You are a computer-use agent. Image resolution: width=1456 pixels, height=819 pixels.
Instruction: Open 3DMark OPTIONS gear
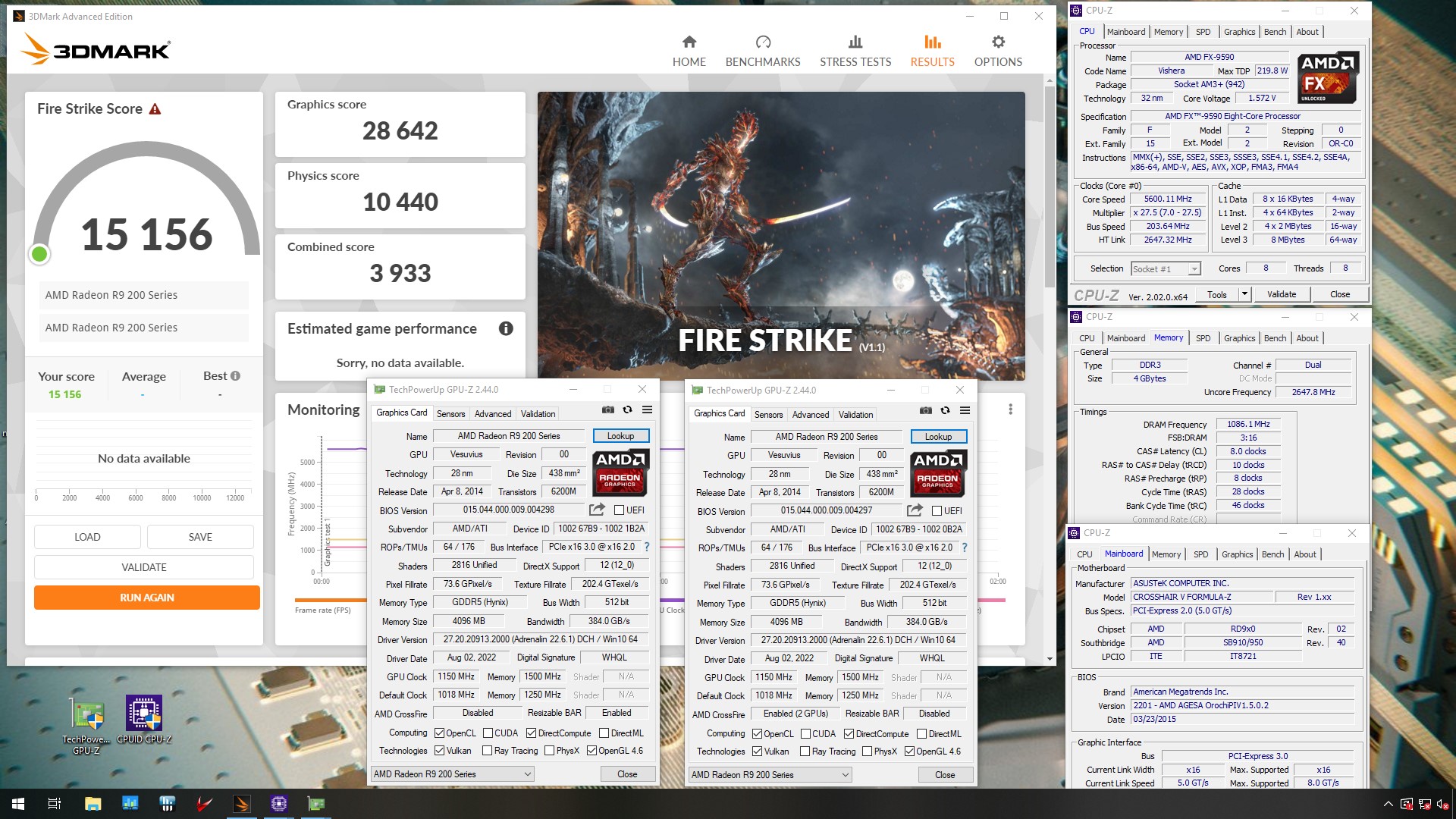998,42
